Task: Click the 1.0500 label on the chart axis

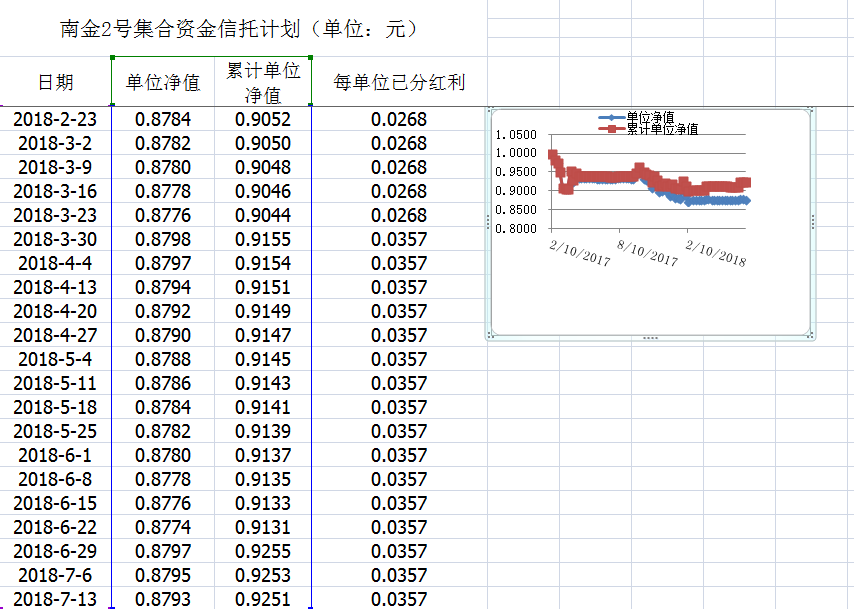Action: pos(516,135)
